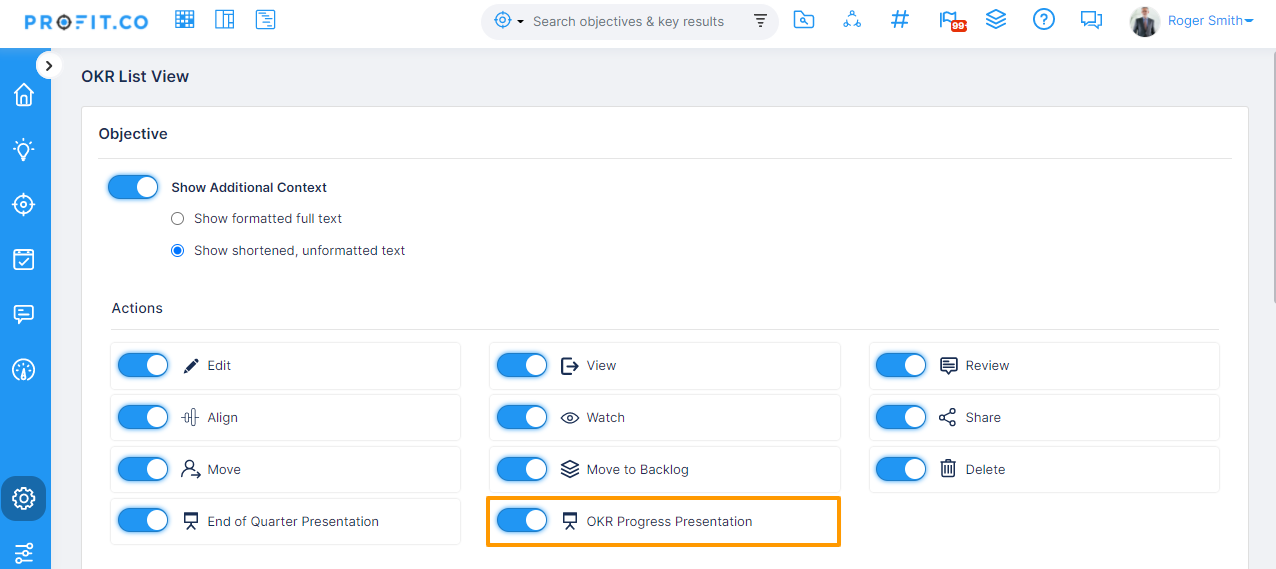Select Show shortened, unformatted text
This screenshot has width=1276, height=569.
pos(178,251)
